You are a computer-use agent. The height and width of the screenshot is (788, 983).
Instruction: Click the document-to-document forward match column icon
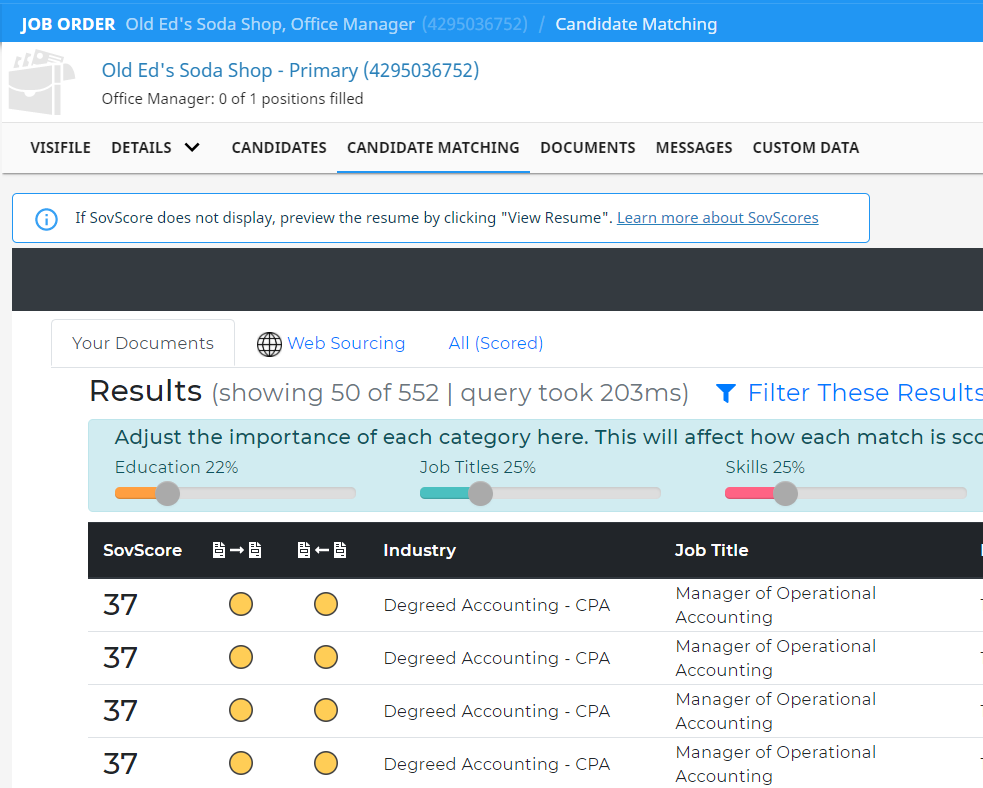pos(237,550)
